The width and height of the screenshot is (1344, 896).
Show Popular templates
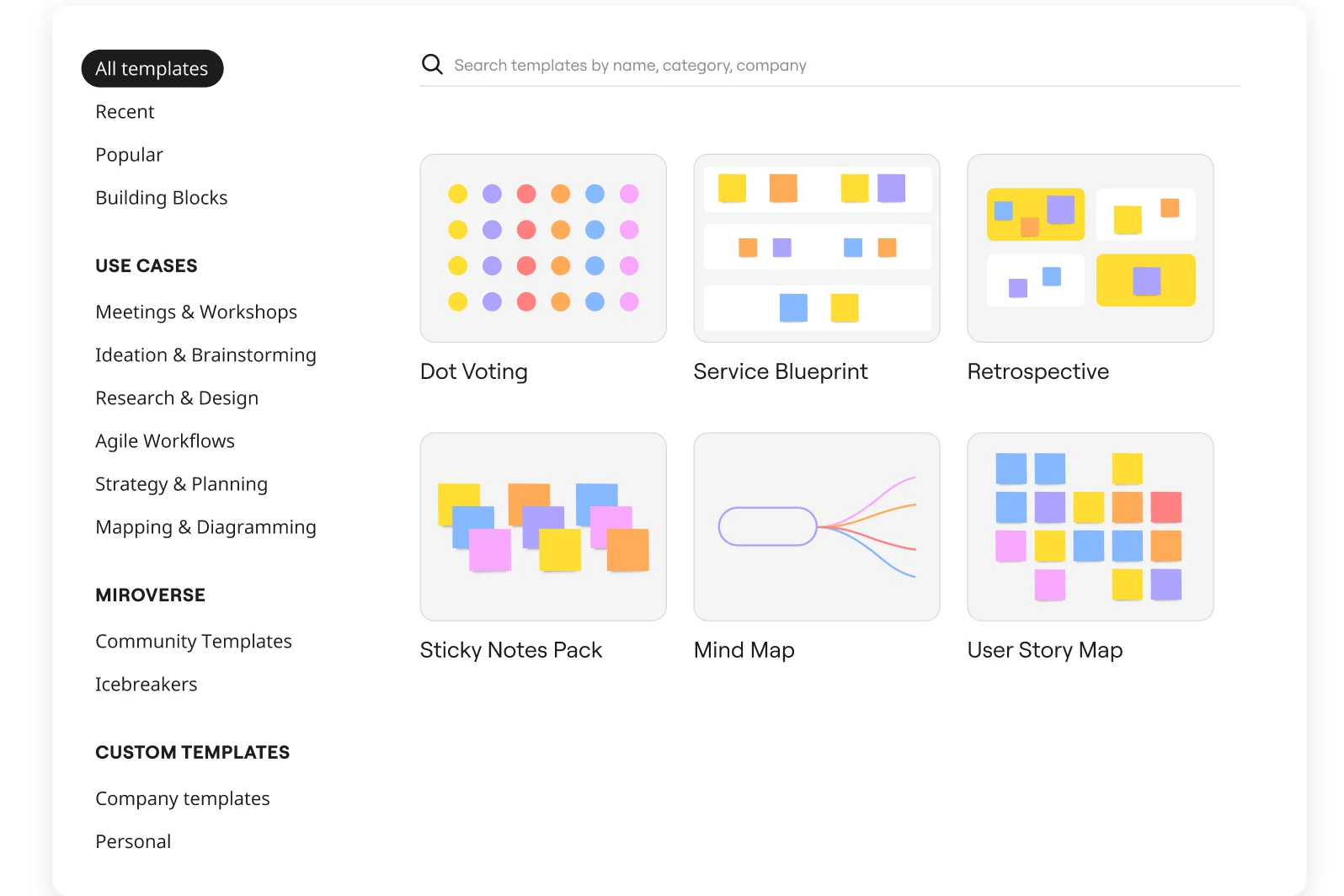[x=129, y=155]
